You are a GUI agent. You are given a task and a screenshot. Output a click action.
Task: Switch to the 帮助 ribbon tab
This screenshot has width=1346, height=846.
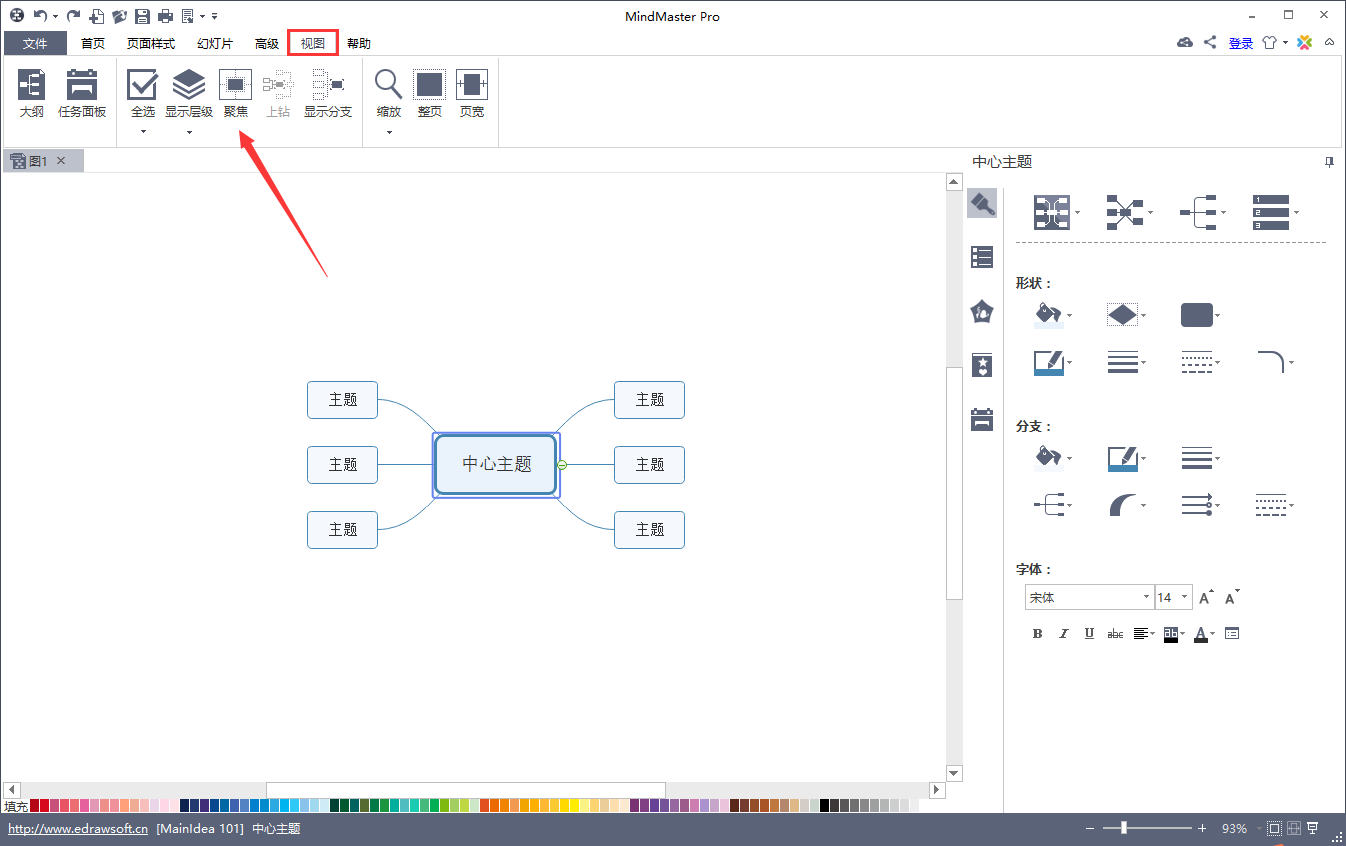click(x=359, y=43)
